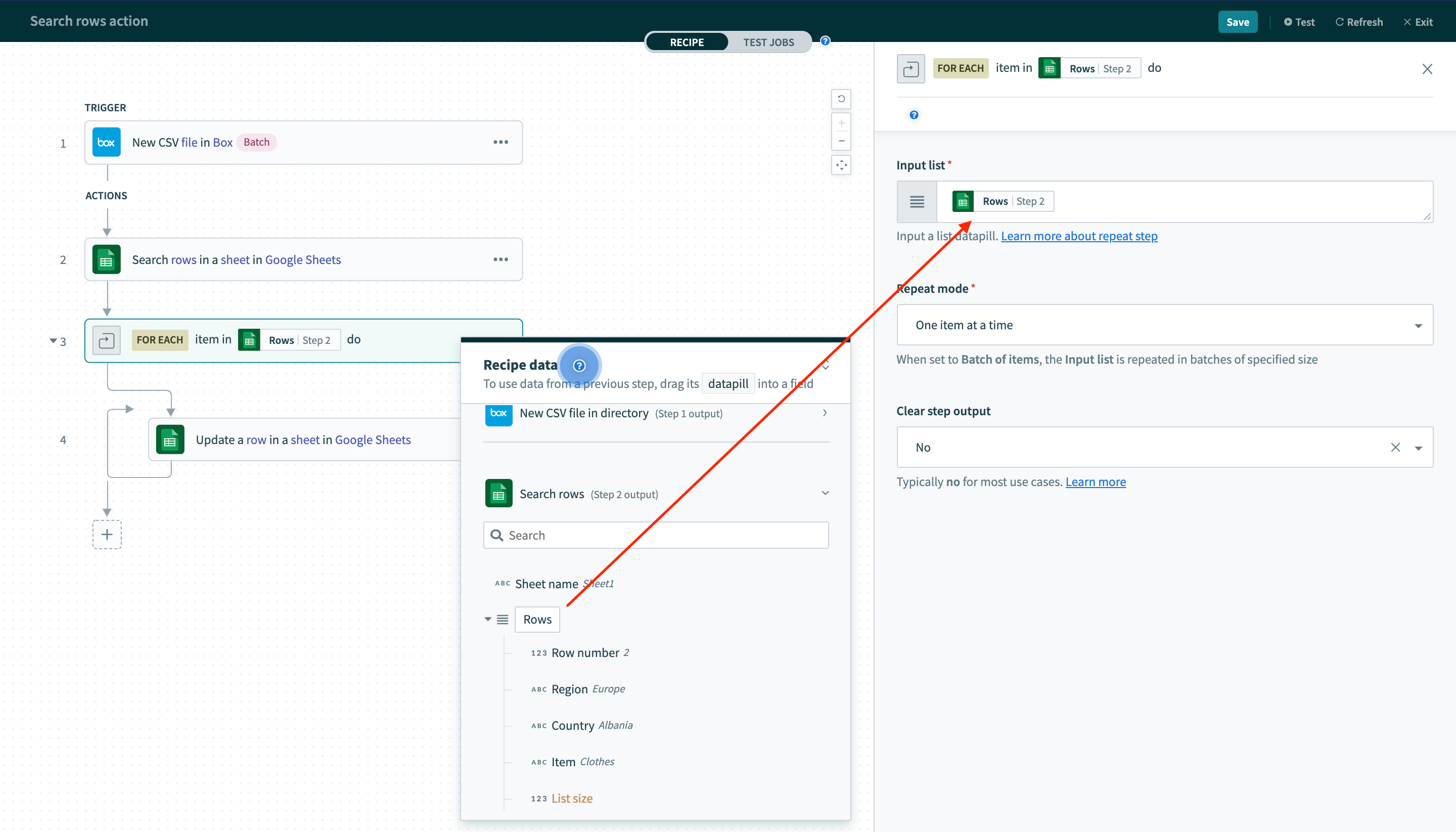
Task: Click the zoom in icon on the canvas
Action: 841,122
